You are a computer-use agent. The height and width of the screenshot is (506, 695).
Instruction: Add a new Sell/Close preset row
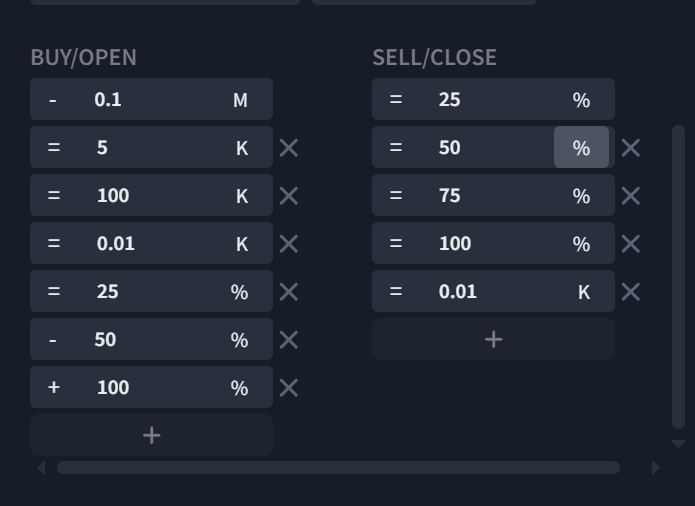click(x=493, y=339)
